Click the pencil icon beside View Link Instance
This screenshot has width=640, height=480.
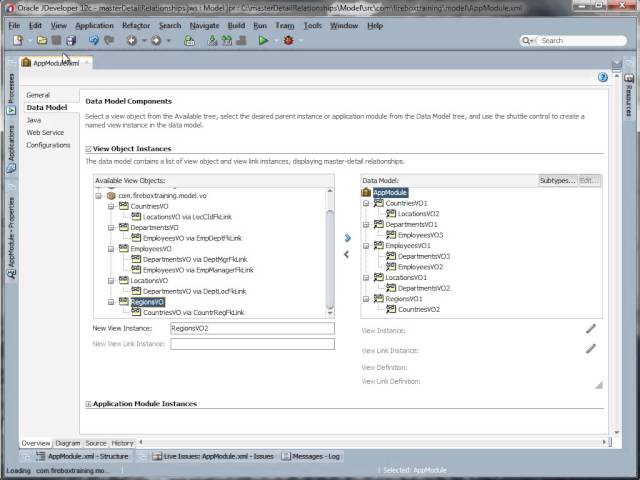tap(591, 349)
